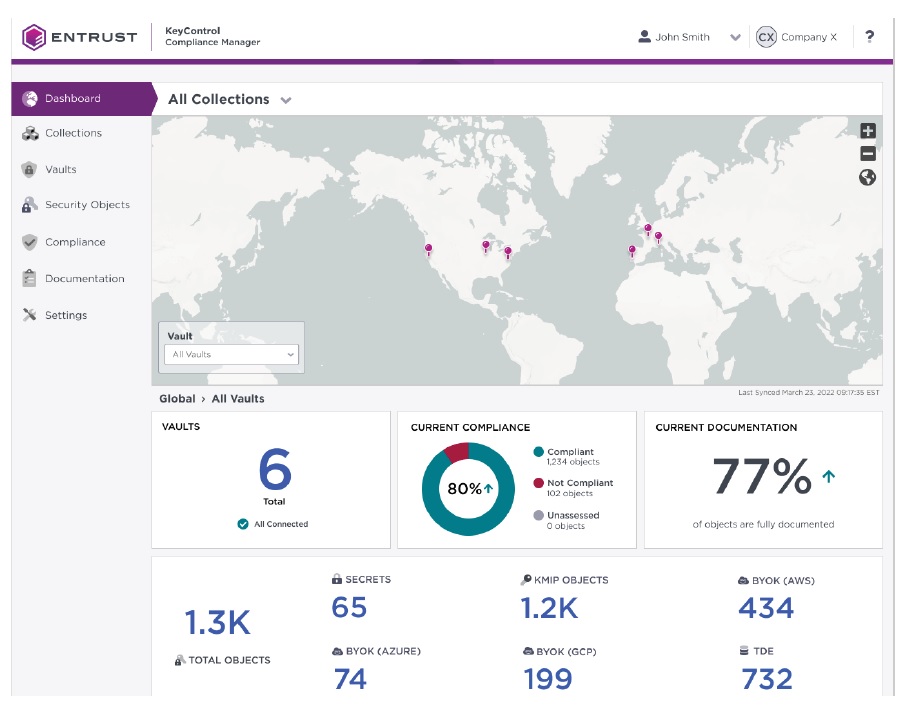The width and height of the screenshot is (914, 705).
Task: Click the '1,234 objects' compliant count
Action: pyautogui.click(x=573, y=462)
